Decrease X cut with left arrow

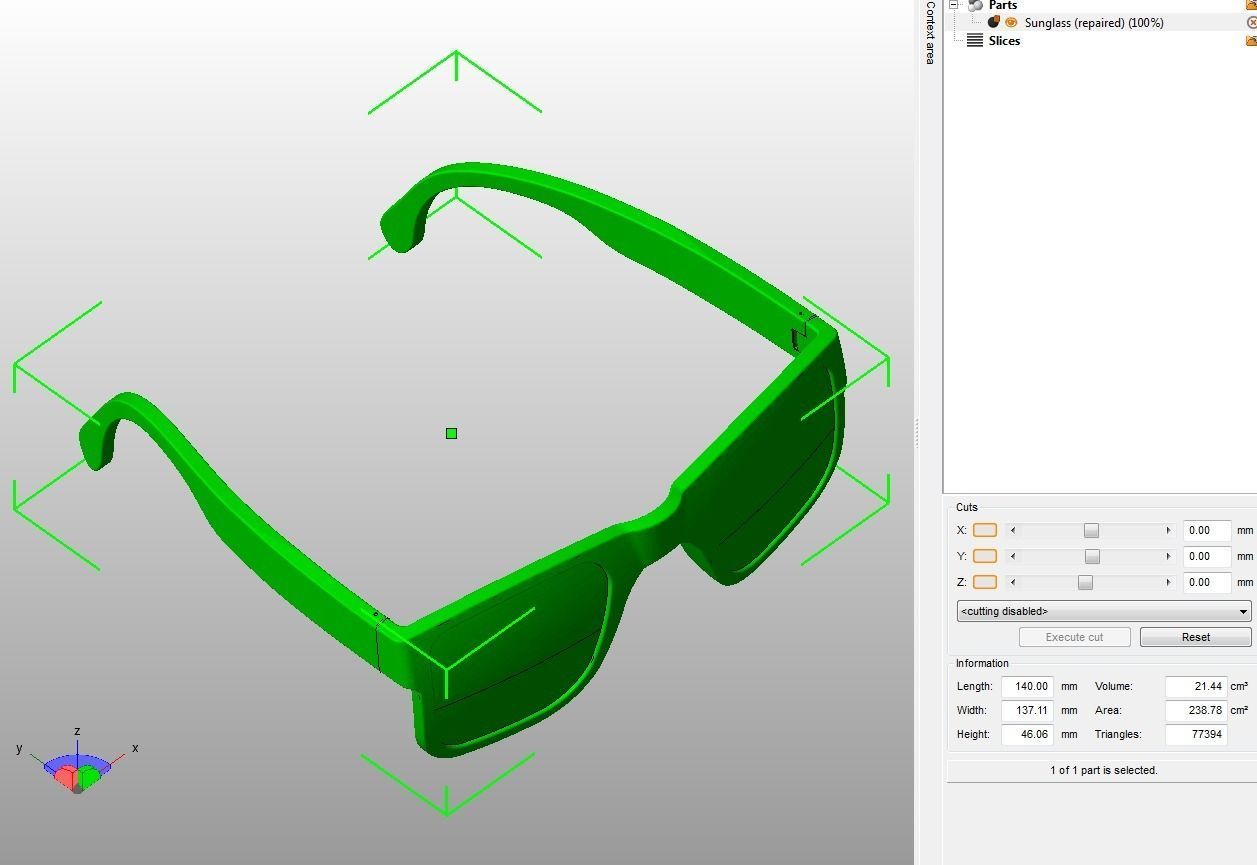pos(1013,530)
